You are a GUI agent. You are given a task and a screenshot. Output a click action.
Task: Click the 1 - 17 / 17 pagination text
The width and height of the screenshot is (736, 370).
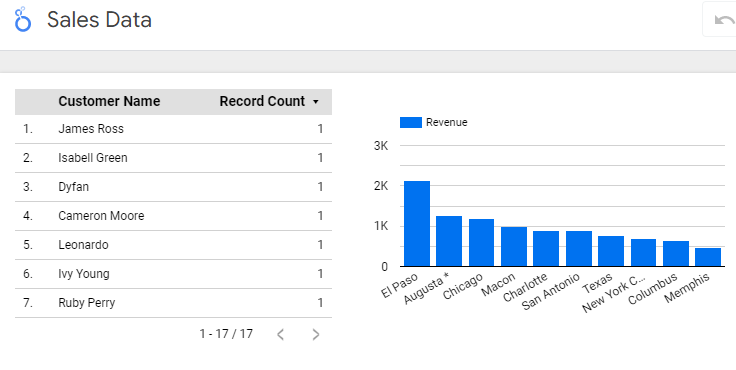pos(226,334)
